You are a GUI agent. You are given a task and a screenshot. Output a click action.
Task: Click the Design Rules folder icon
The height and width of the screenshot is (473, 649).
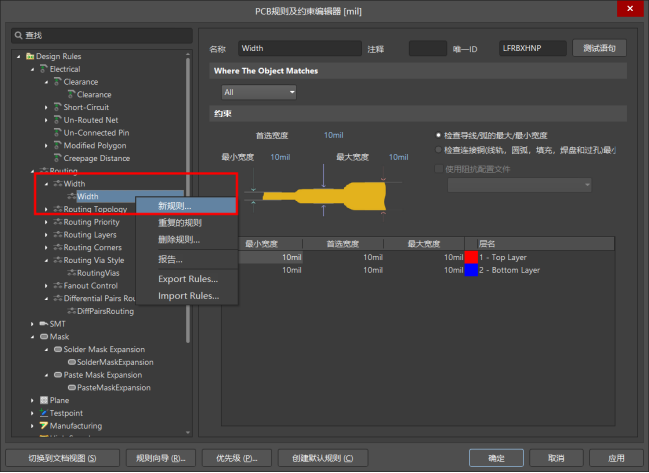(x=30, y=56)
